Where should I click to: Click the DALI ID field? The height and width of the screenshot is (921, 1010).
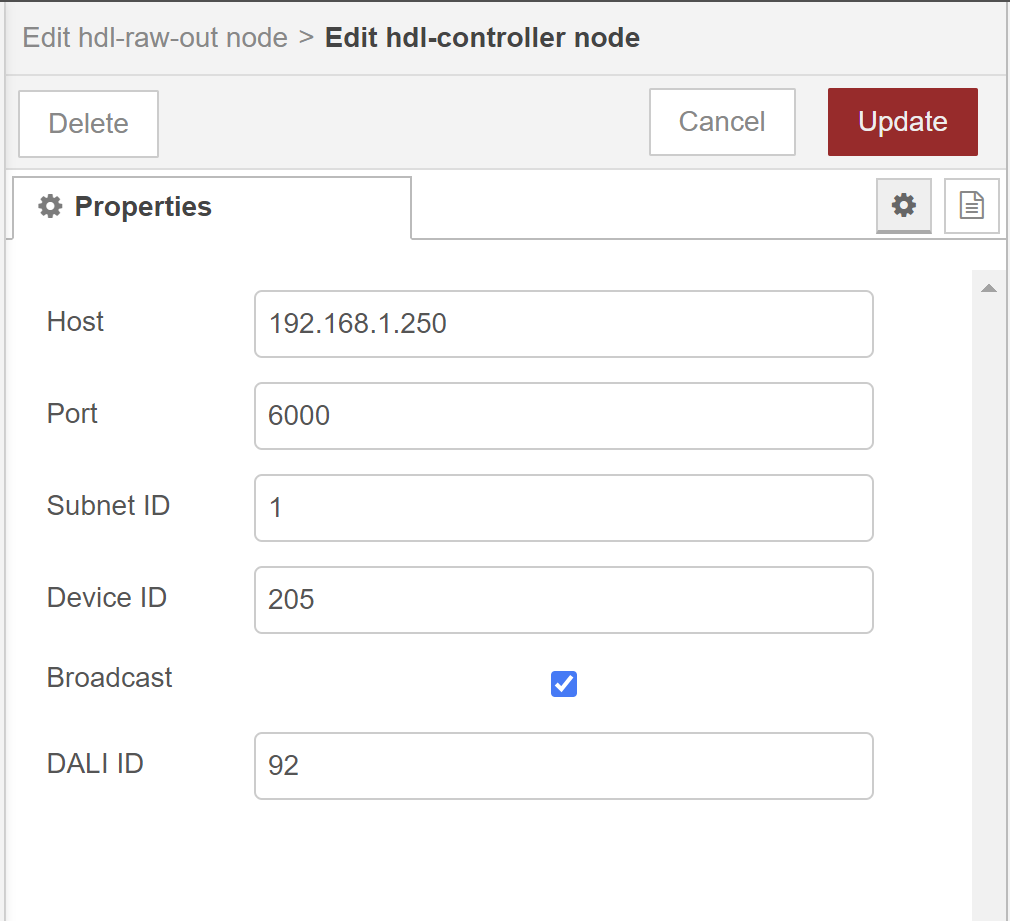563,765
